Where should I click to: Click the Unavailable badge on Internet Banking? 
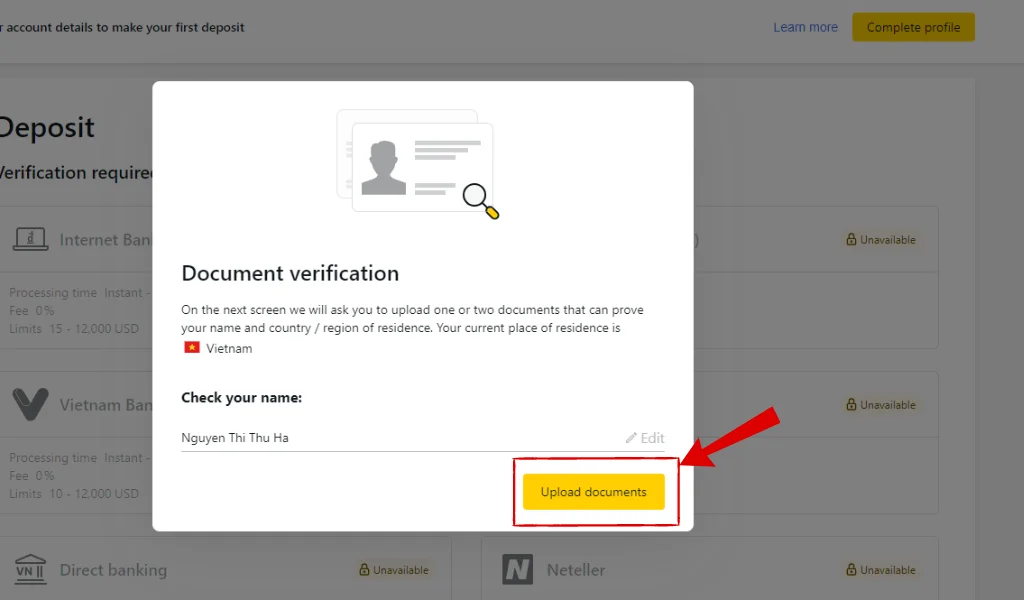[881, 239]
